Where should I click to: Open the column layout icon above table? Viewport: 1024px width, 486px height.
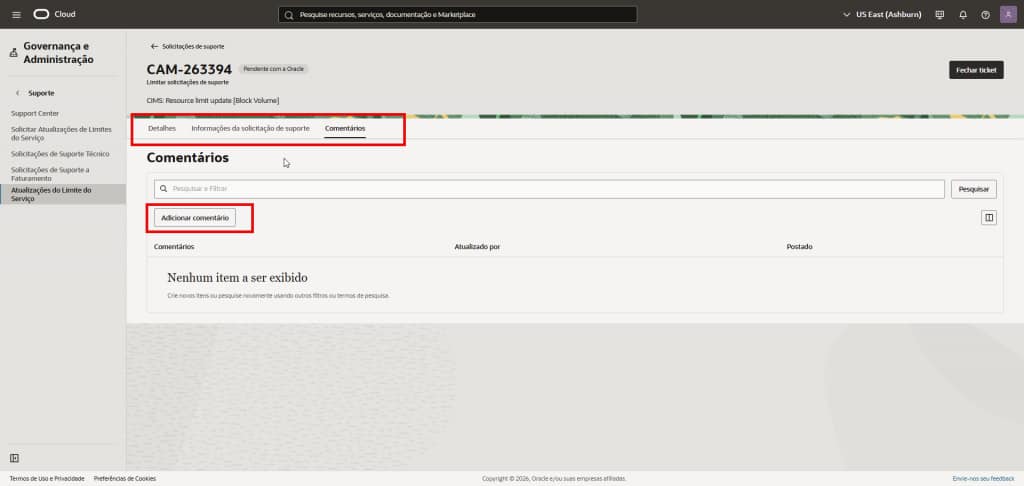[989, 218]
